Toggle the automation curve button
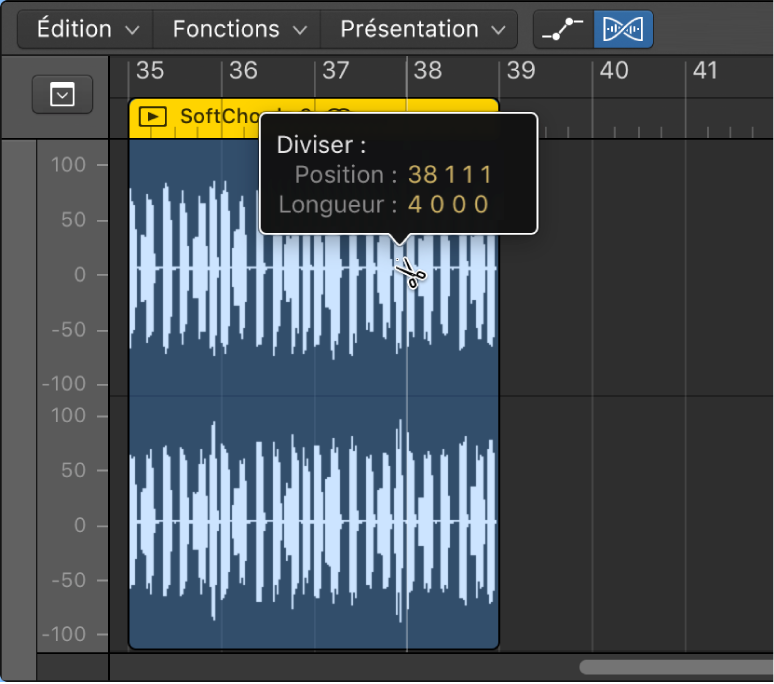This screenshot has width=774, height=684. [564, 30]
